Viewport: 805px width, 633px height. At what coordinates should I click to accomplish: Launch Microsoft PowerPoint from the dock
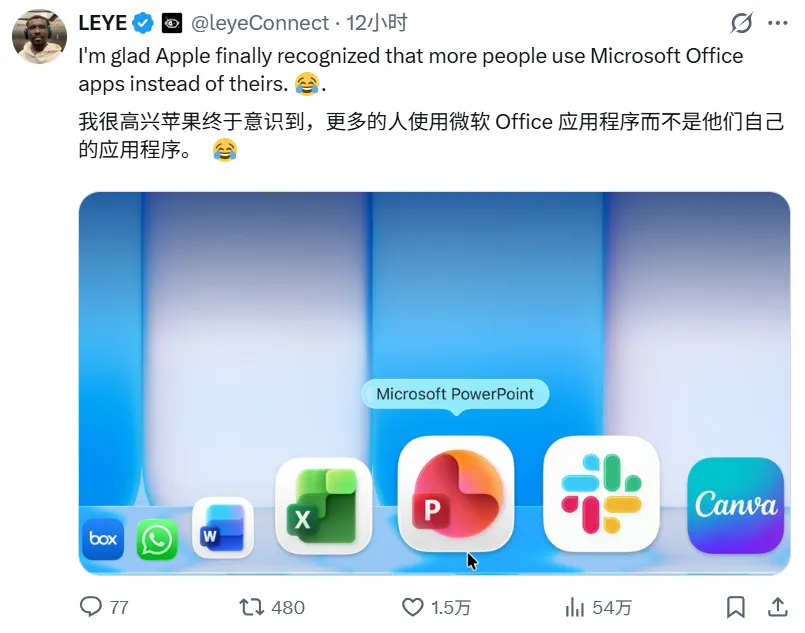tap(456, 493)
